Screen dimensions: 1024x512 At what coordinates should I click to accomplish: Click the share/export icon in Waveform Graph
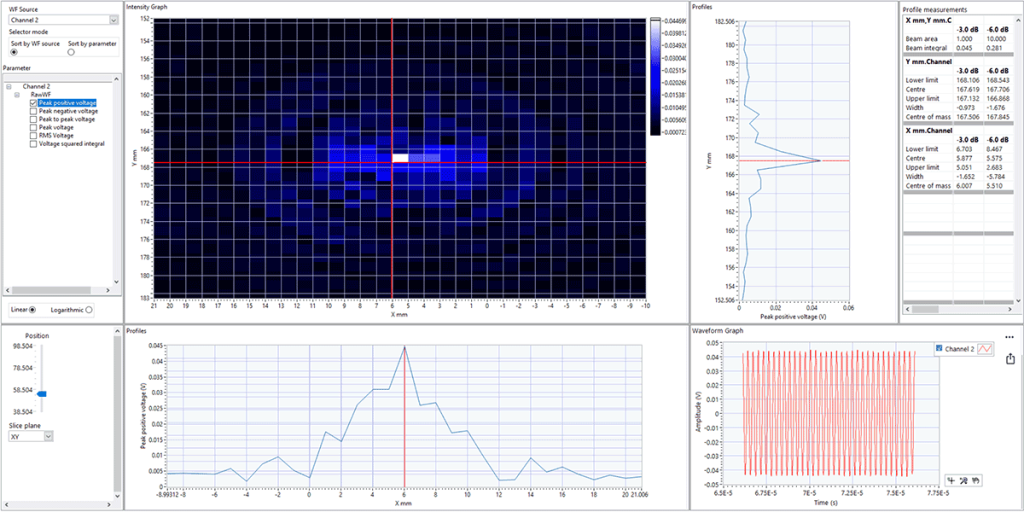[x=1009, y=359]
